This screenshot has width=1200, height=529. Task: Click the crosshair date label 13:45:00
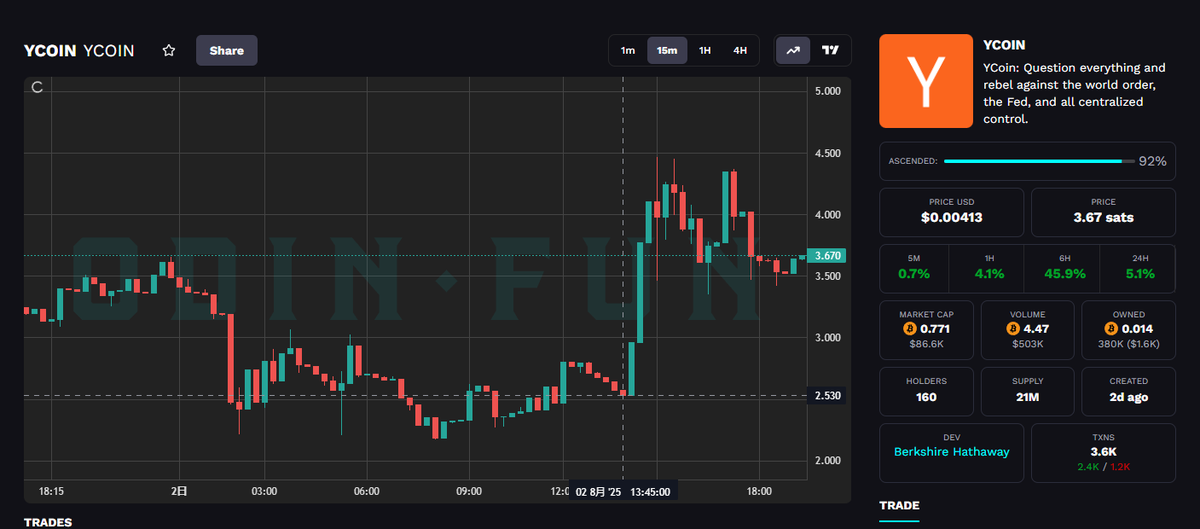[x=624, y=491]
